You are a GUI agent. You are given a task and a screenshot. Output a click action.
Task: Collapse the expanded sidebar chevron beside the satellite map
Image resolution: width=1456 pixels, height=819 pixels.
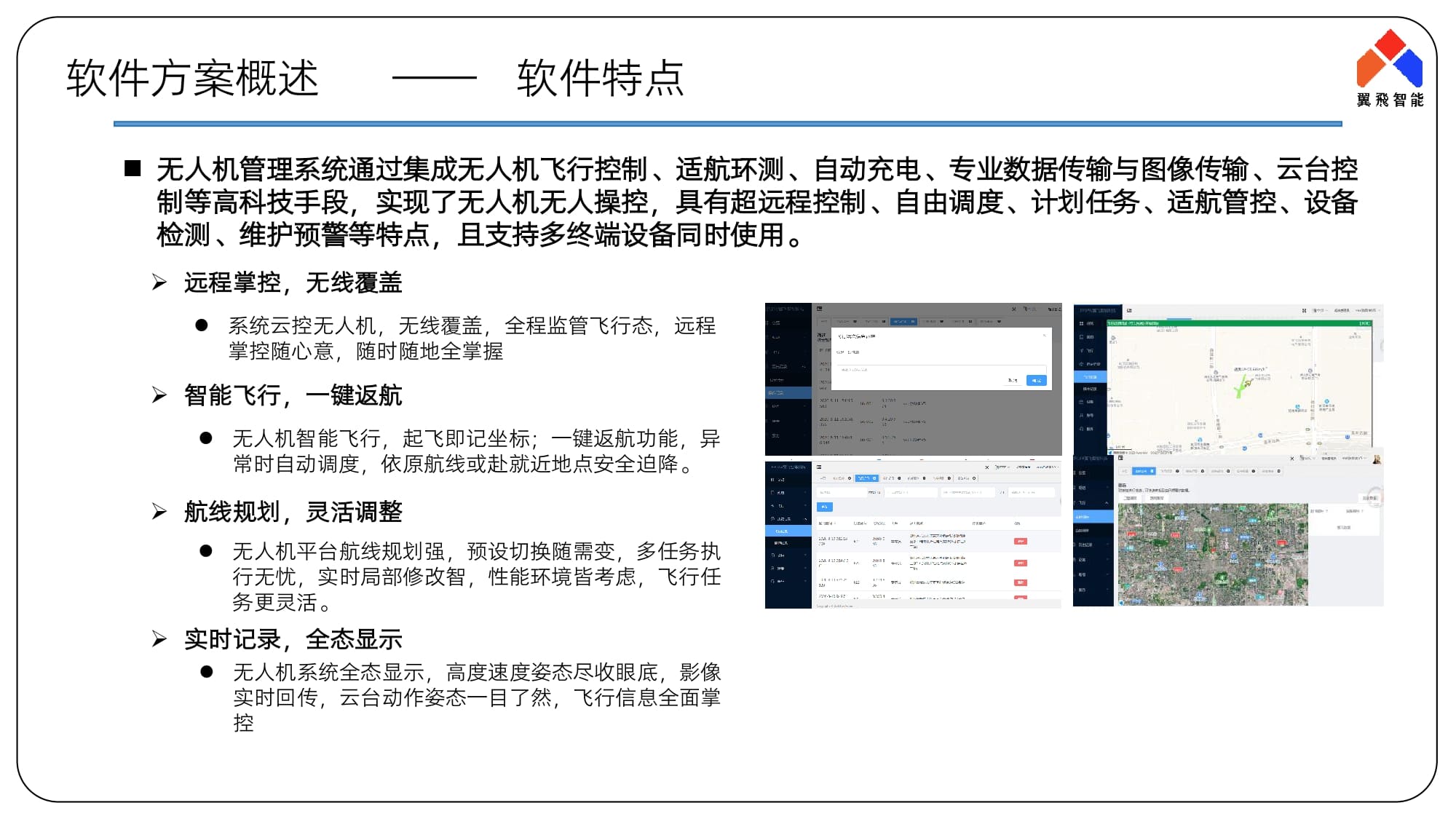[1107, 503]
